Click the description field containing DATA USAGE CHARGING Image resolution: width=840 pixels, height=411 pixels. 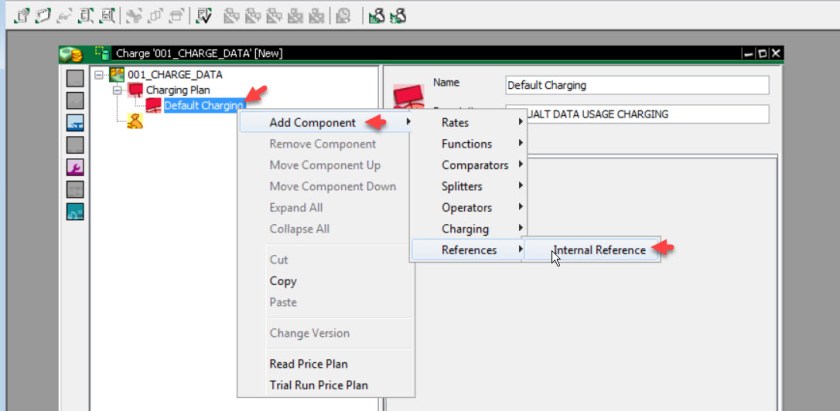tap(637, 114)
